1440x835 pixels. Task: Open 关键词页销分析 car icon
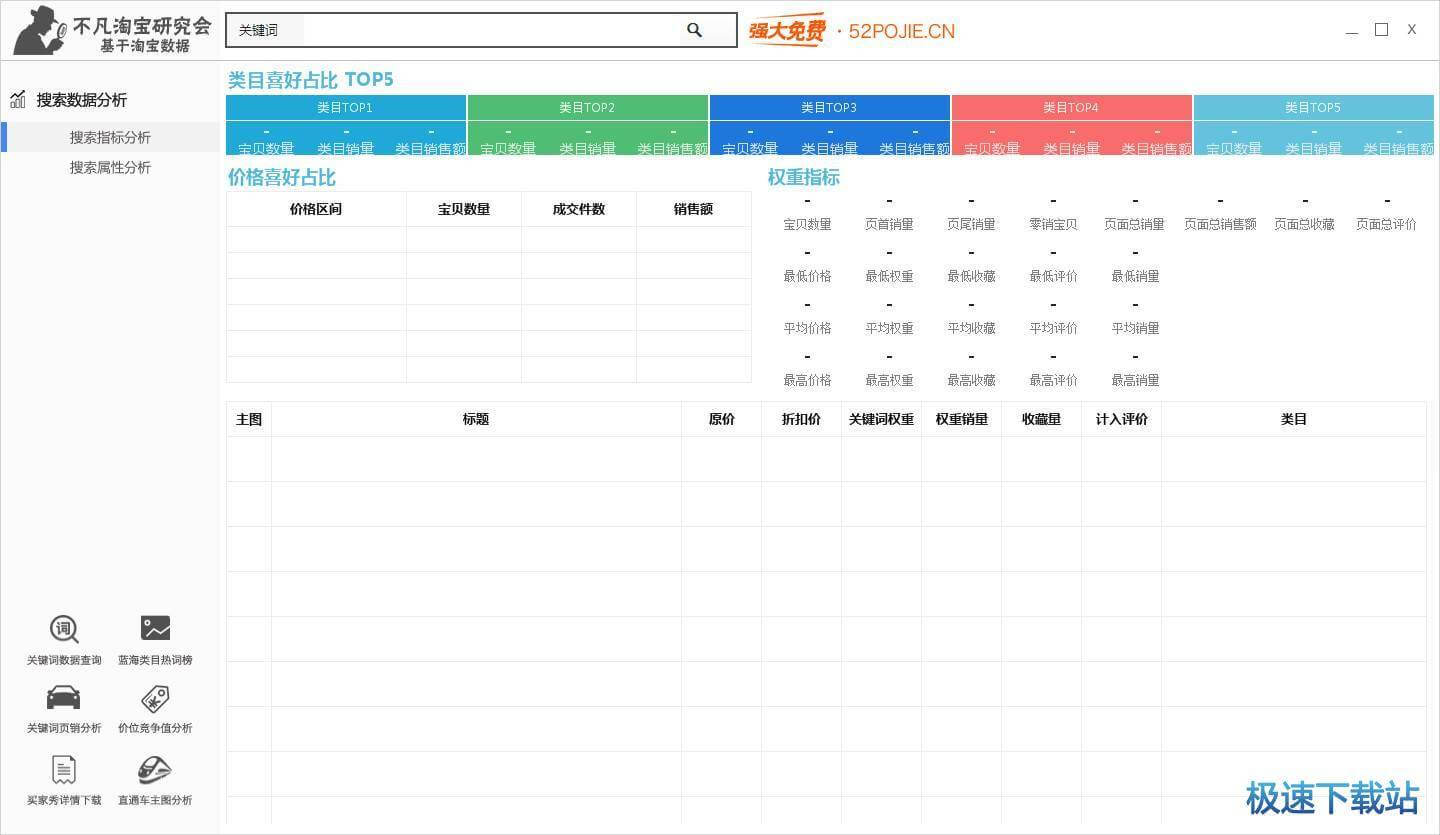pos(64,697)
